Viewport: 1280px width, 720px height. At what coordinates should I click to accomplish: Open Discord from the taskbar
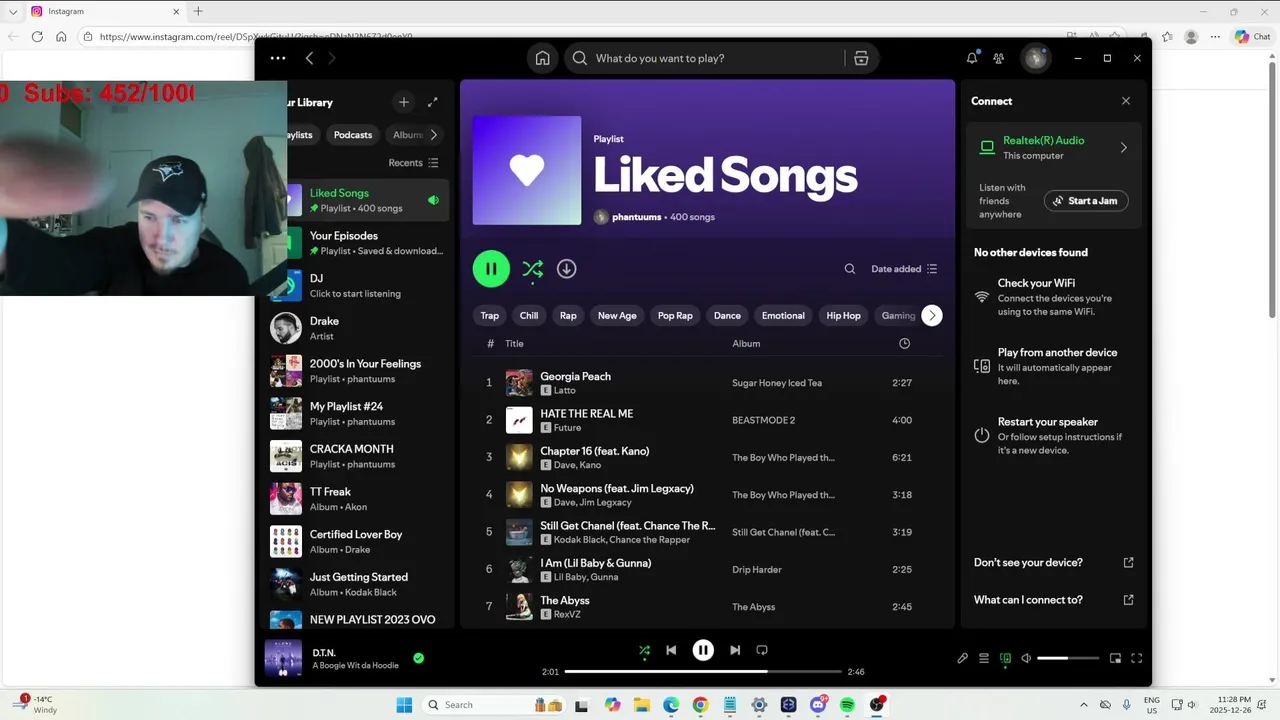point(818,705)
